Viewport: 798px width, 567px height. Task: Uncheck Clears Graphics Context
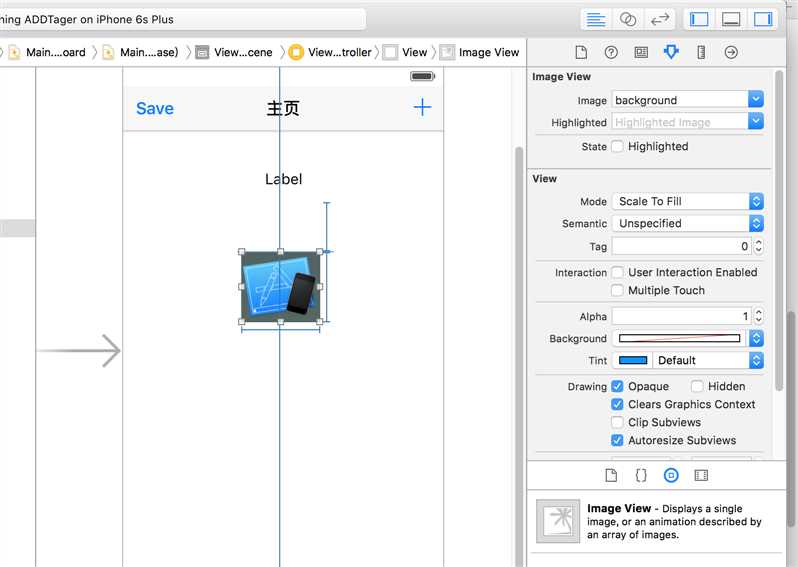pyautogui.click(x=617, y=404)
